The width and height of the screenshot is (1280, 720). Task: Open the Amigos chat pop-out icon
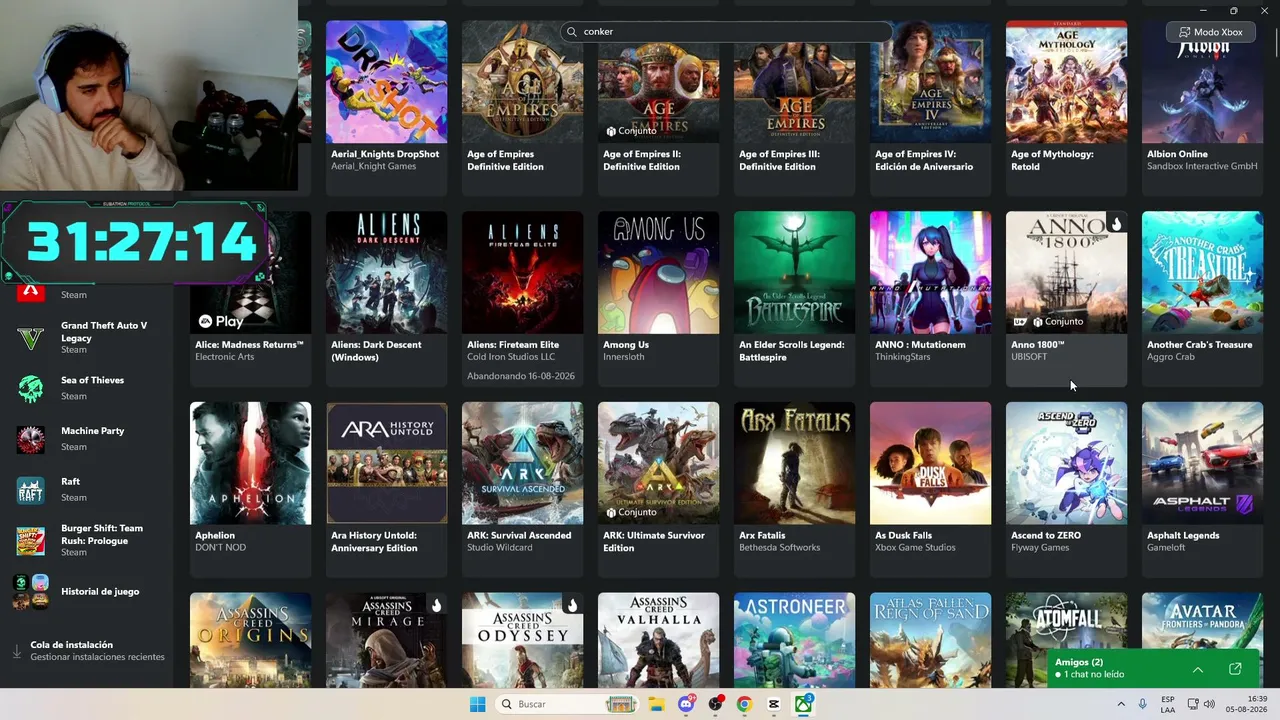point(1235,668)
